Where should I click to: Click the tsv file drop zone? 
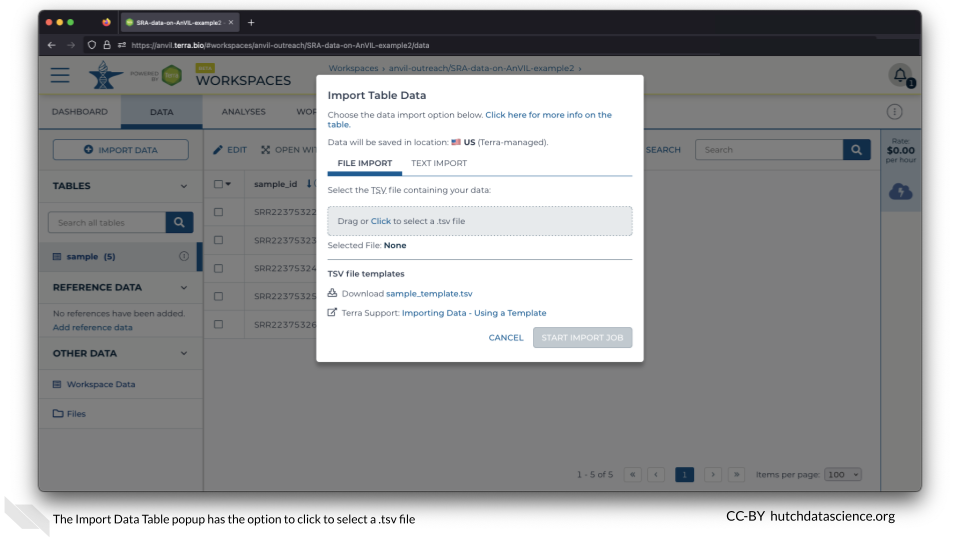click(x=480, y=221)
